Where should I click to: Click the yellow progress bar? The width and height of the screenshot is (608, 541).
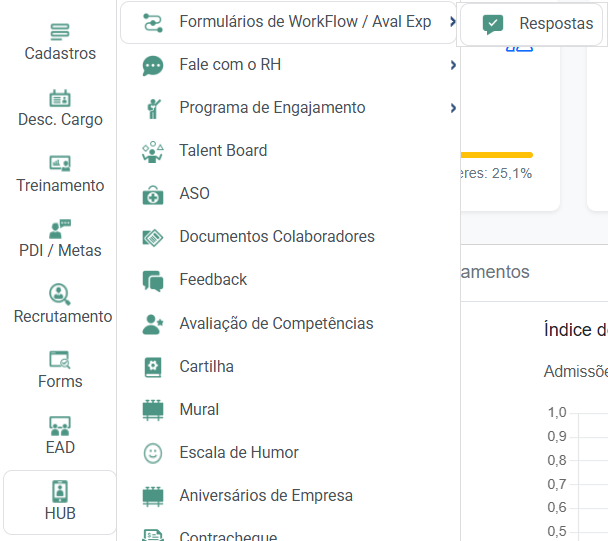click(x=496, y=155)
